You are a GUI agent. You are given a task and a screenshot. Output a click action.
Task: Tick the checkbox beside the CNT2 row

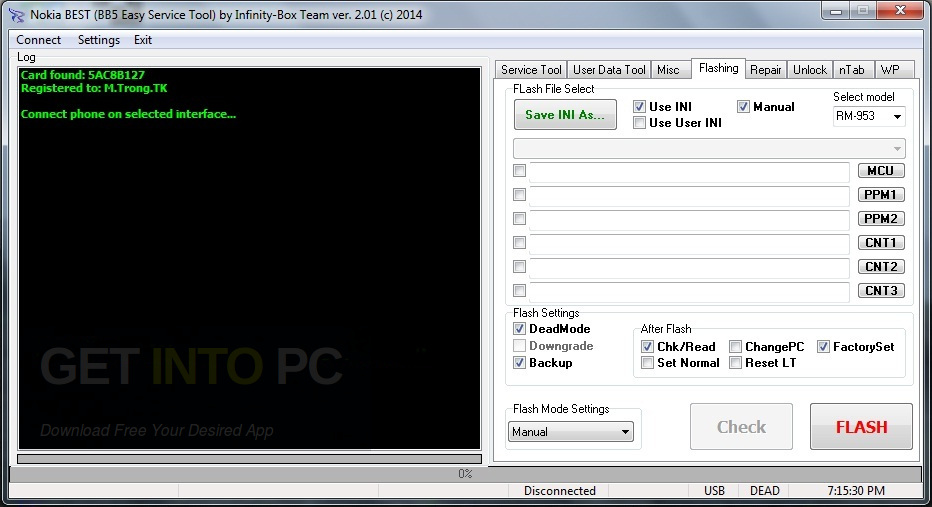tap(519, 266)
